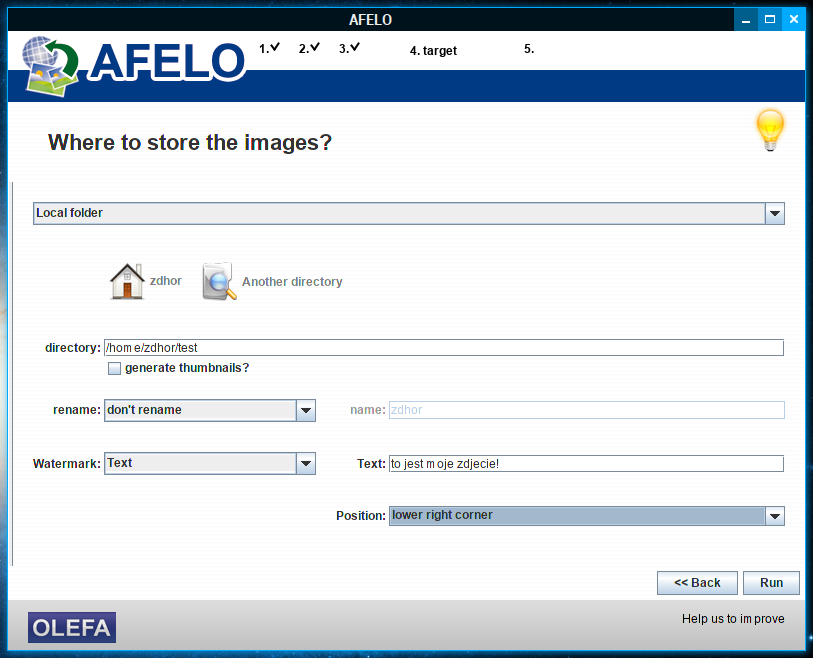Enable generate thumbnails checkbox
Screen dimensions: 813x658
point(114,368)
